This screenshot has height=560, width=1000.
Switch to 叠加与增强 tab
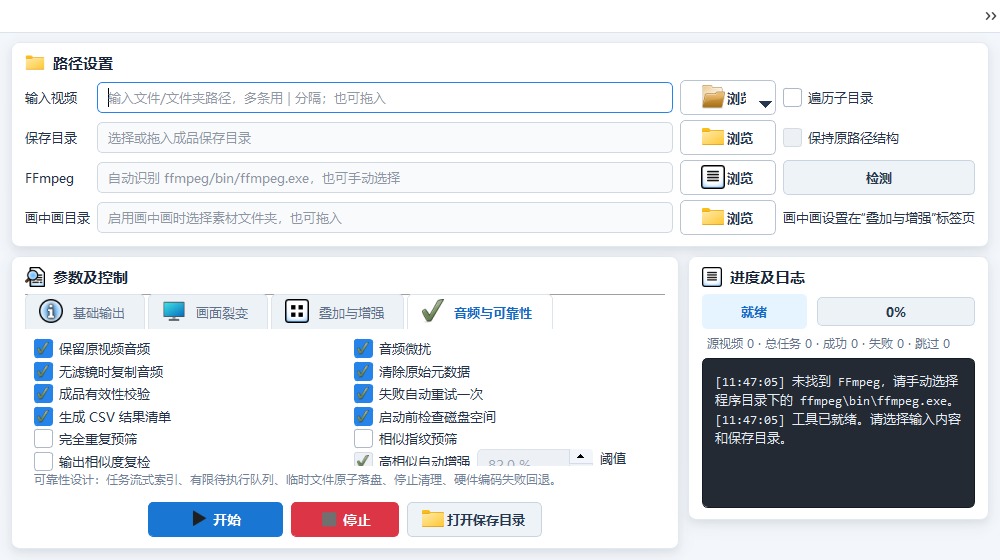337,312
